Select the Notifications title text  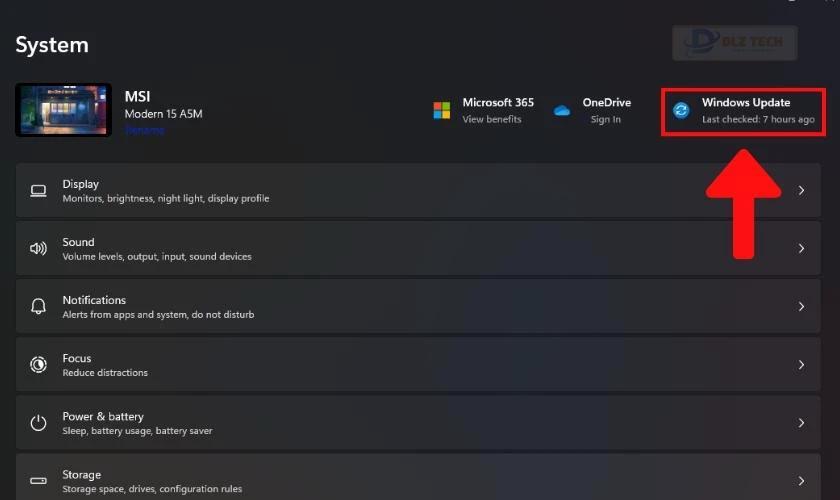[x=94, y=300]
